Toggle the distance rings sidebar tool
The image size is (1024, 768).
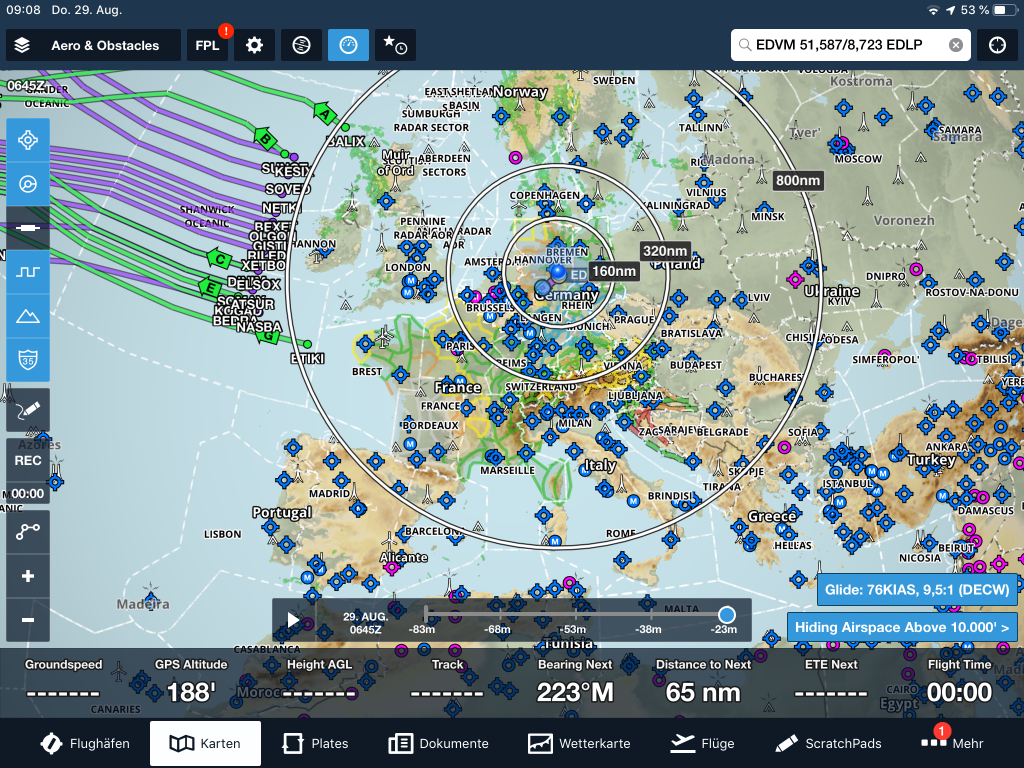point(28,184)
